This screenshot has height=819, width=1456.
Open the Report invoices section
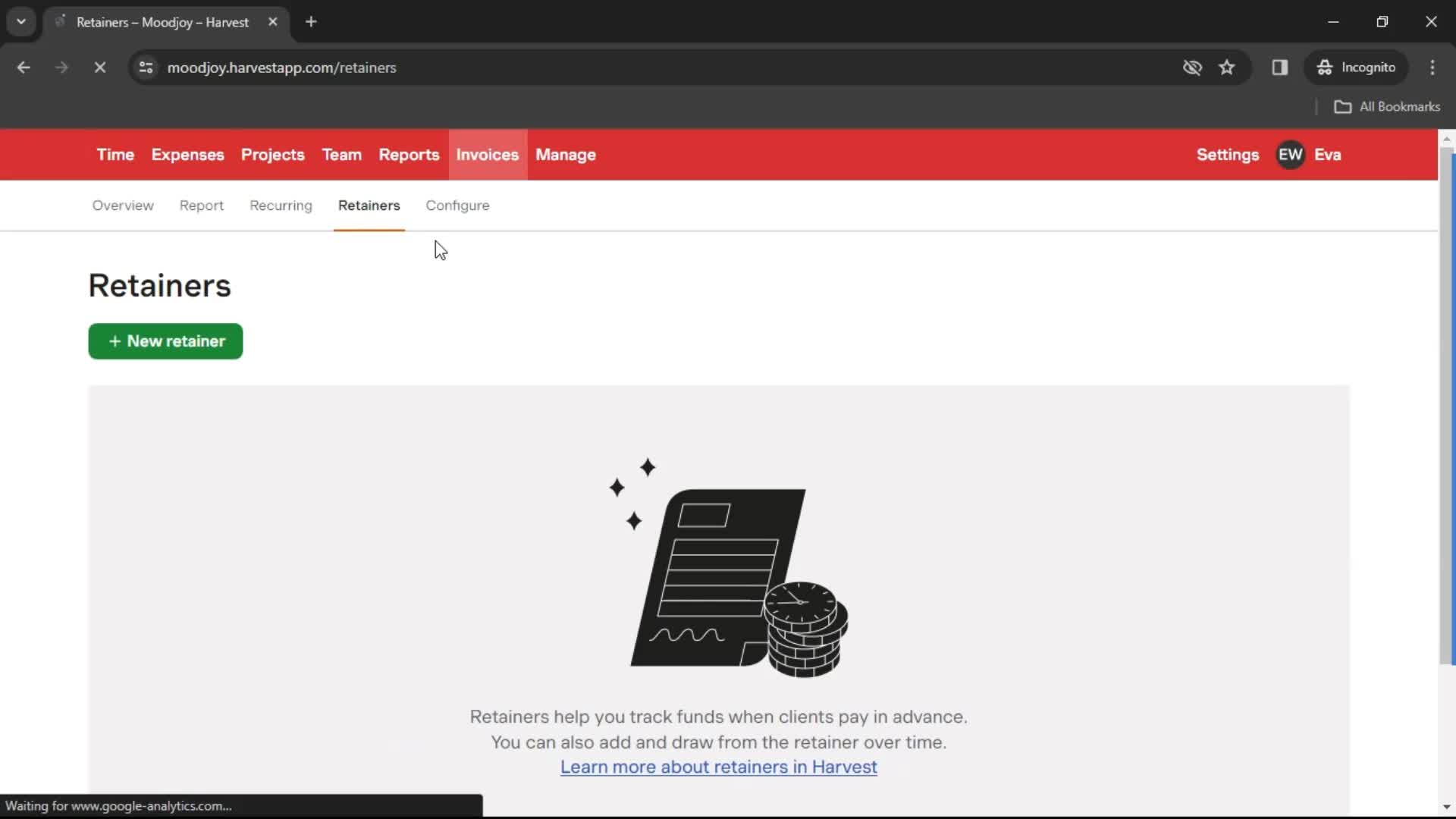(x=201, y=205)
